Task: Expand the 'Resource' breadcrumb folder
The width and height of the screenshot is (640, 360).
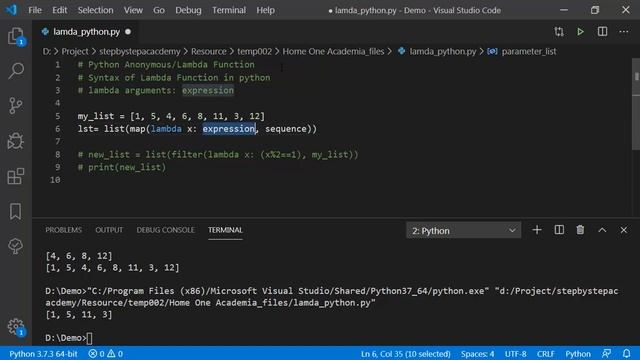Action: (209, 51)
